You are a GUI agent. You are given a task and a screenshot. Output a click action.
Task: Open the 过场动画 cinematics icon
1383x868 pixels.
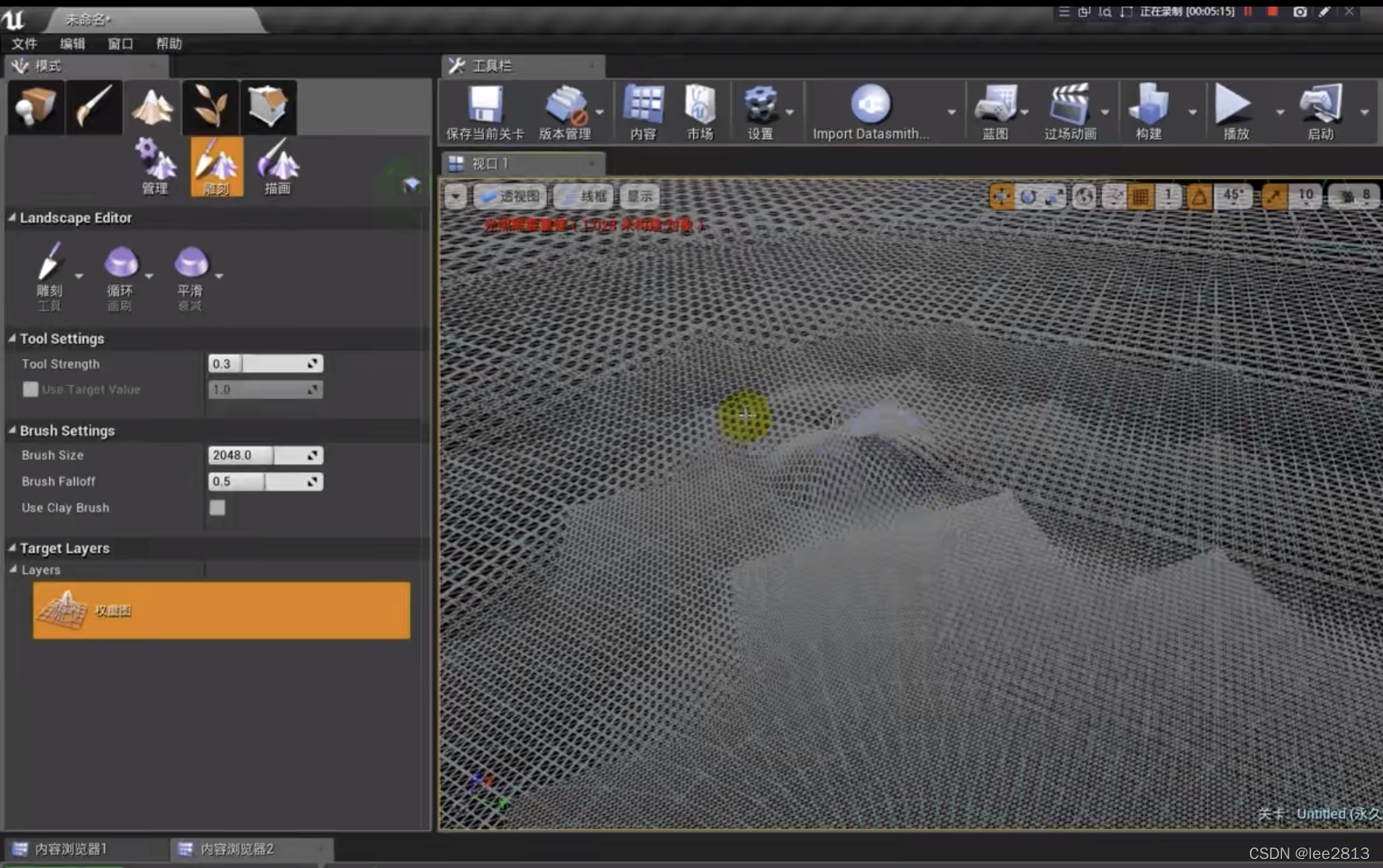[1070, 113]
